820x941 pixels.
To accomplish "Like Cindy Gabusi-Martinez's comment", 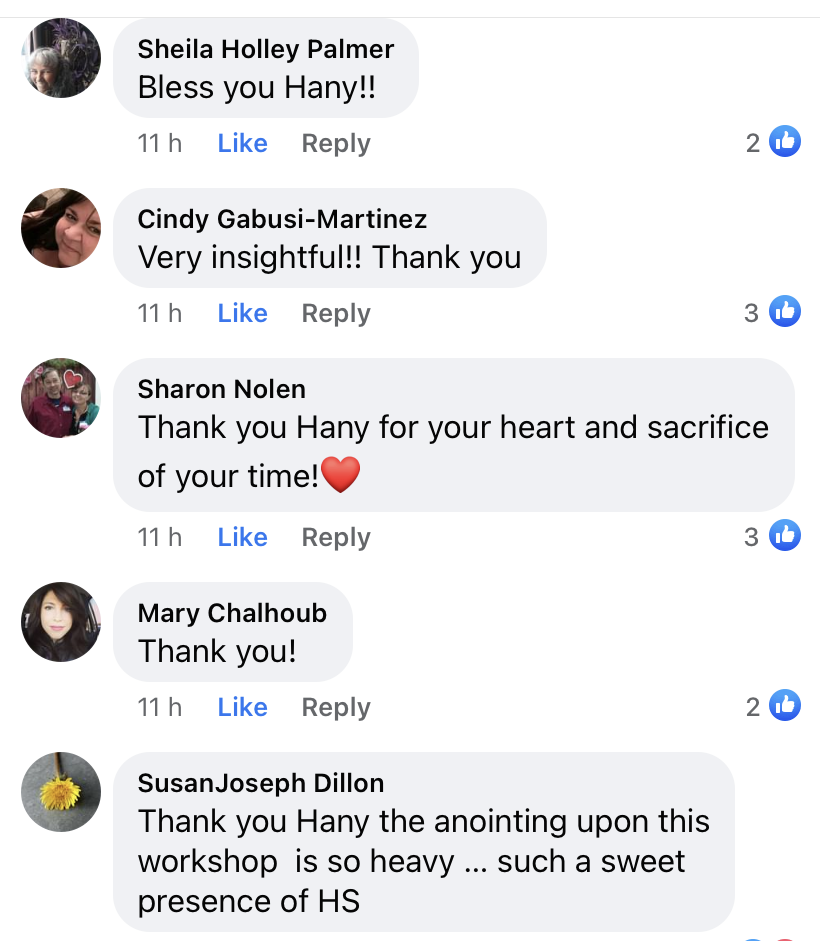I will [243, 313].
